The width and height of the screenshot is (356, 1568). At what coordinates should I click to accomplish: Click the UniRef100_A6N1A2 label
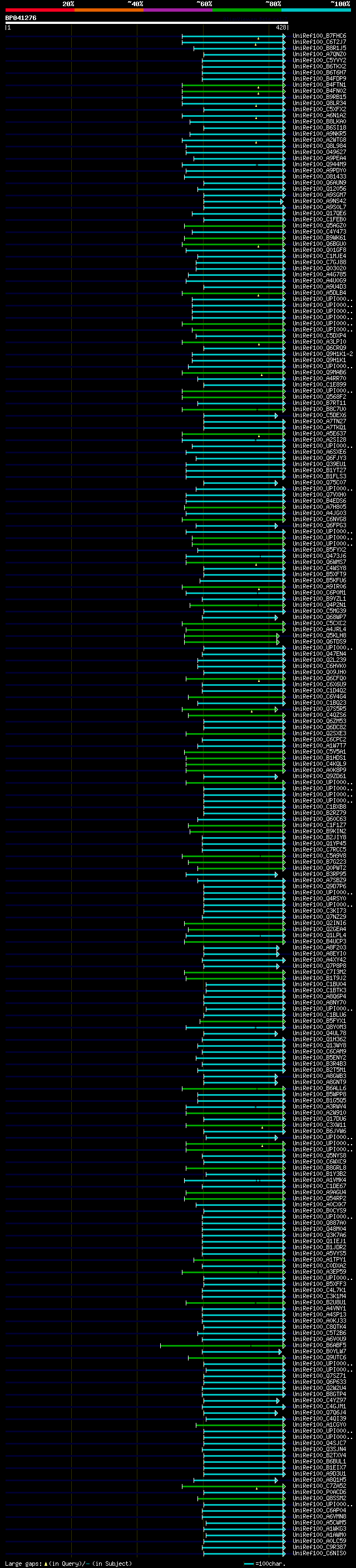click(x=319, y=116)
